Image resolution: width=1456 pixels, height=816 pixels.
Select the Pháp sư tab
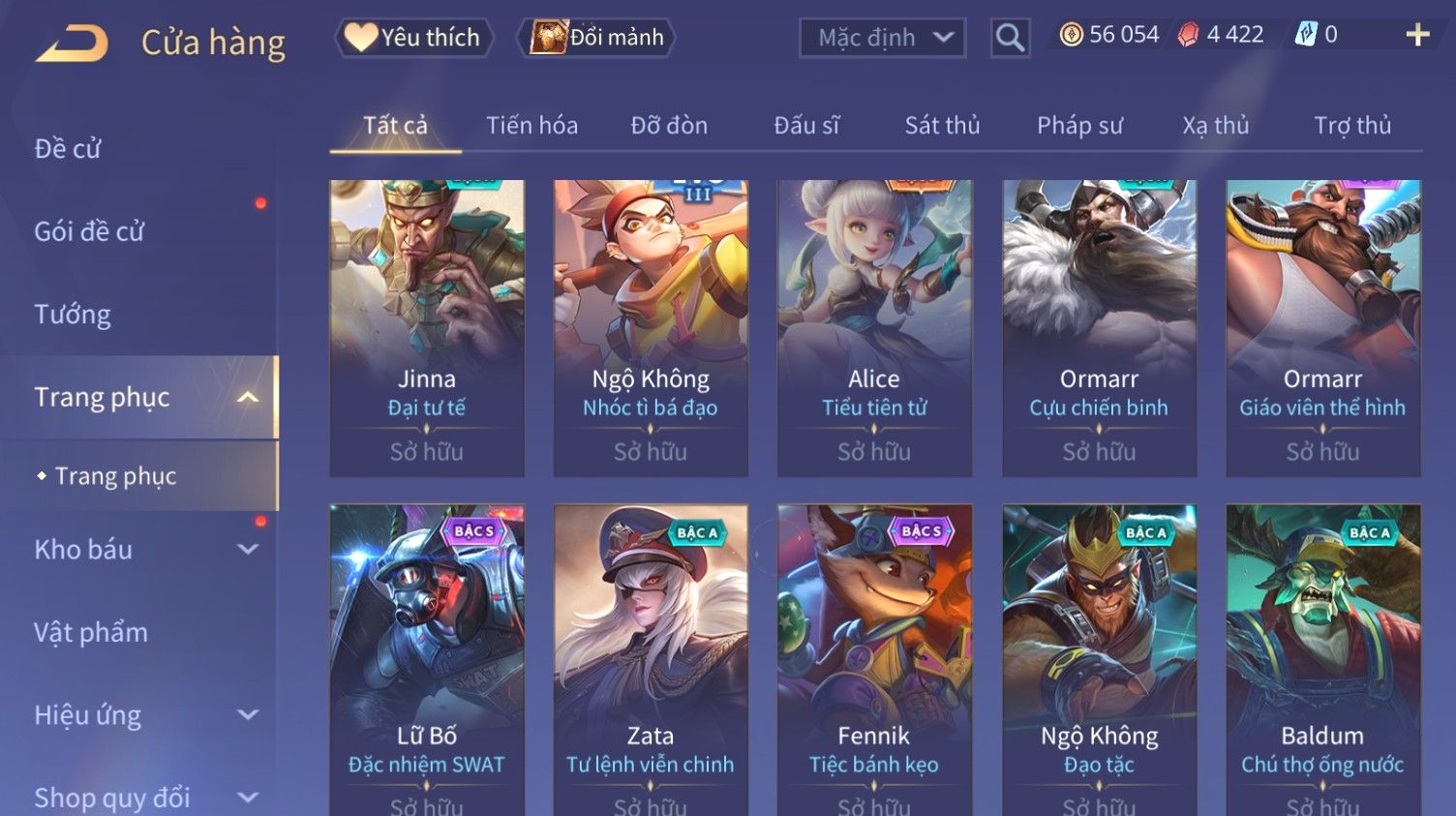tap(1079, 126)
